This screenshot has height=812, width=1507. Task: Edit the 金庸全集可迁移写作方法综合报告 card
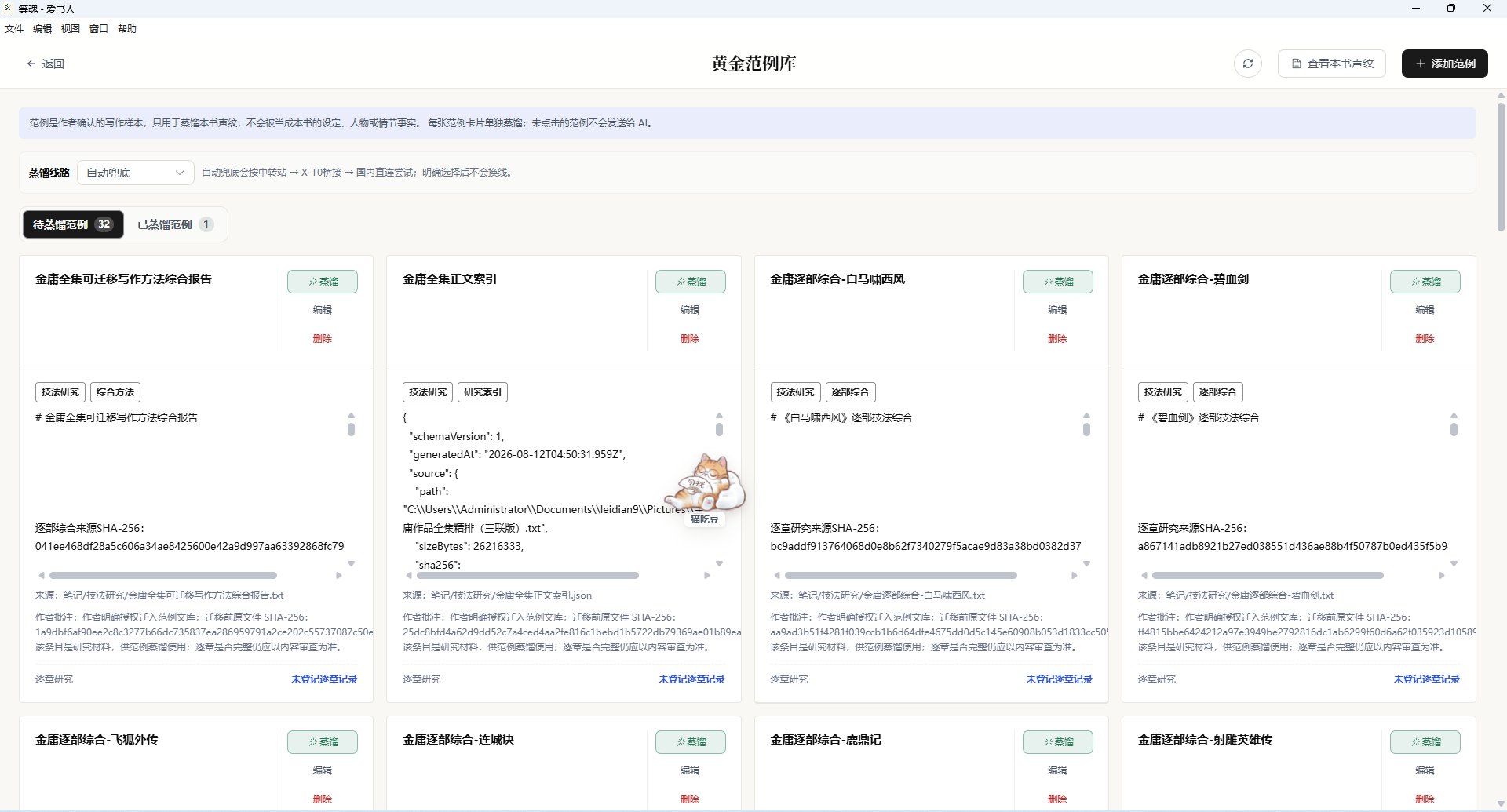click(x=323, y=310)
